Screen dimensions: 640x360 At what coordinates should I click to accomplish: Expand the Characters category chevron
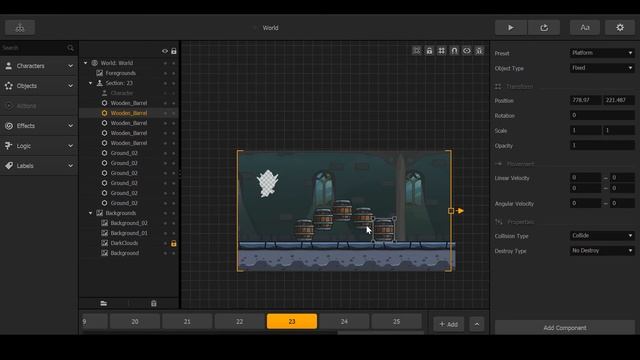70,66
